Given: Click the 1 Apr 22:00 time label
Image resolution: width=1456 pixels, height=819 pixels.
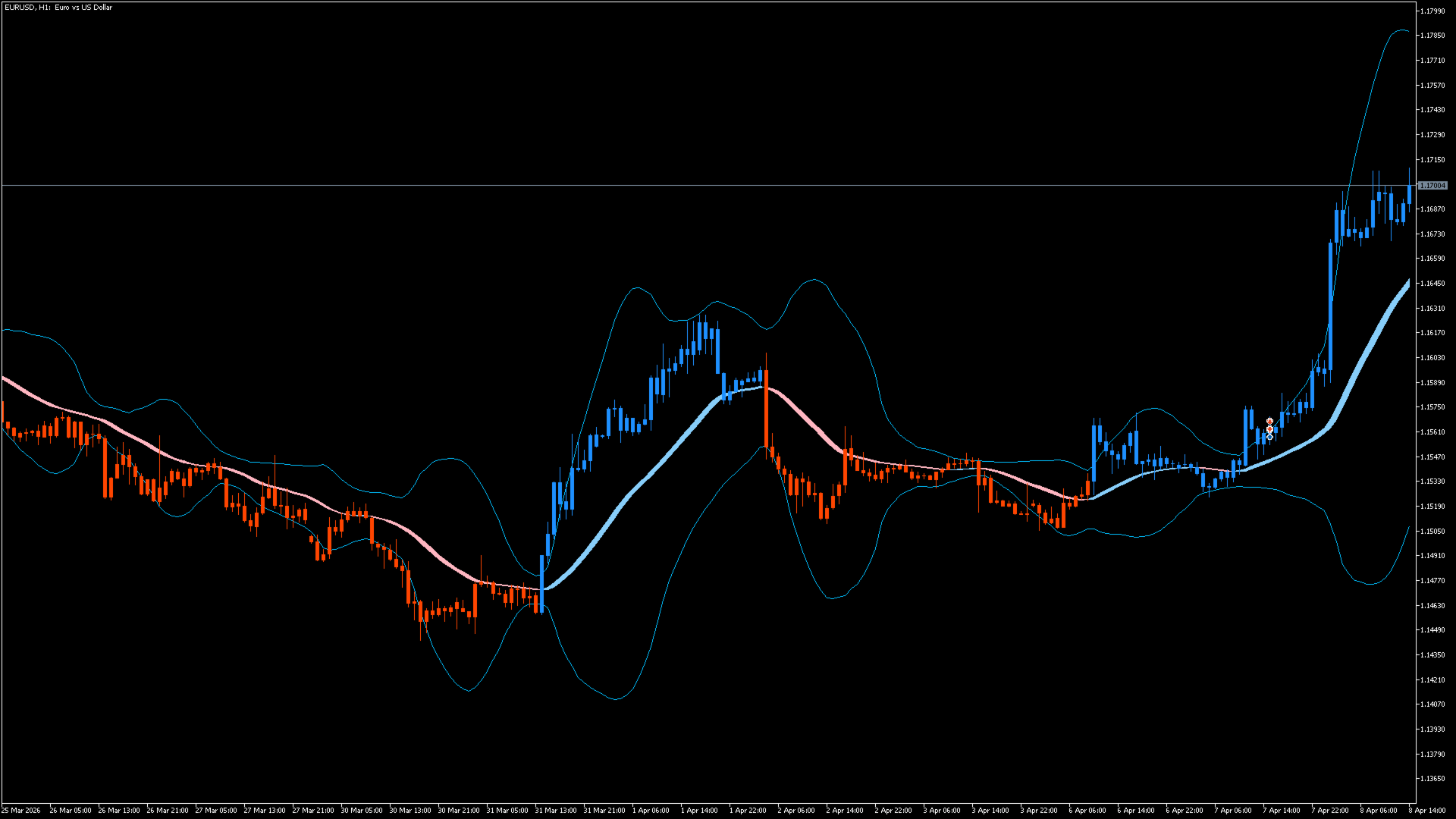Looking at the screenshot, I should [748, 811].
